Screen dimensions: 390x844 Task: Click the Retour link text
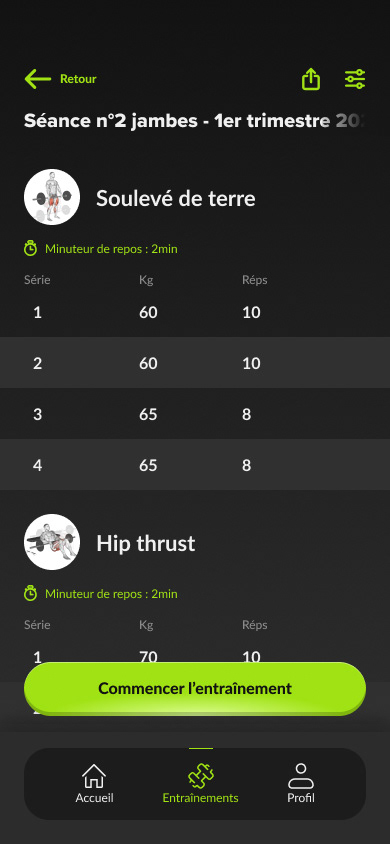pyautogui.click(x=78, y=79)
